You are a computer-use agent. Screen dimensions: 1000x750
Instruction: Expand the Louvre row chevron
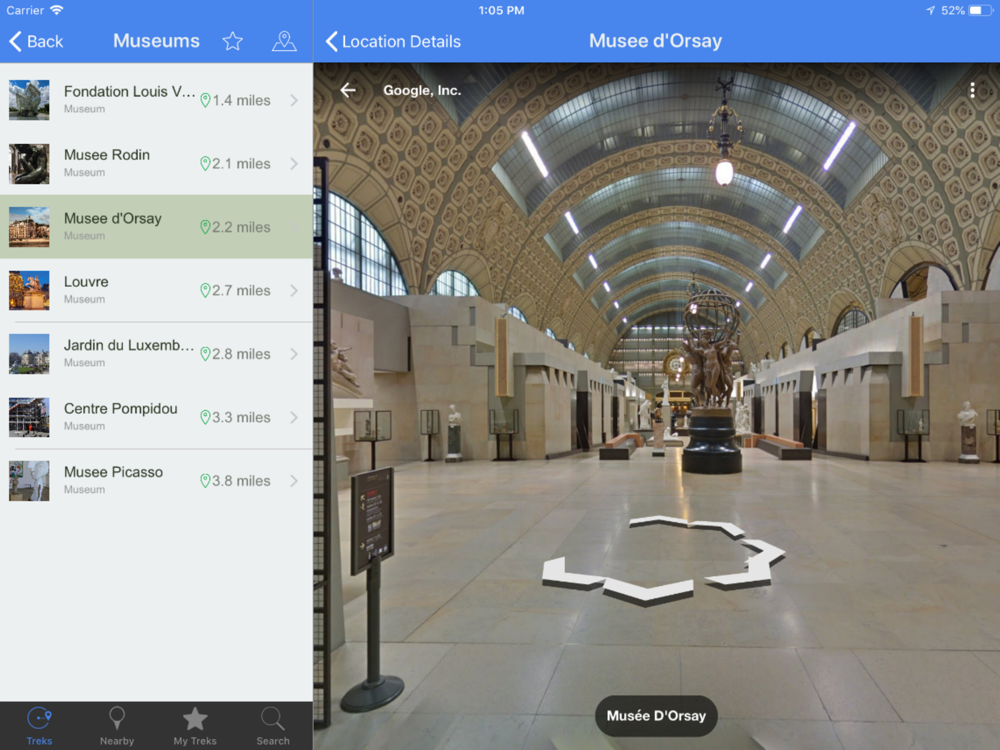tap(294, 290)
